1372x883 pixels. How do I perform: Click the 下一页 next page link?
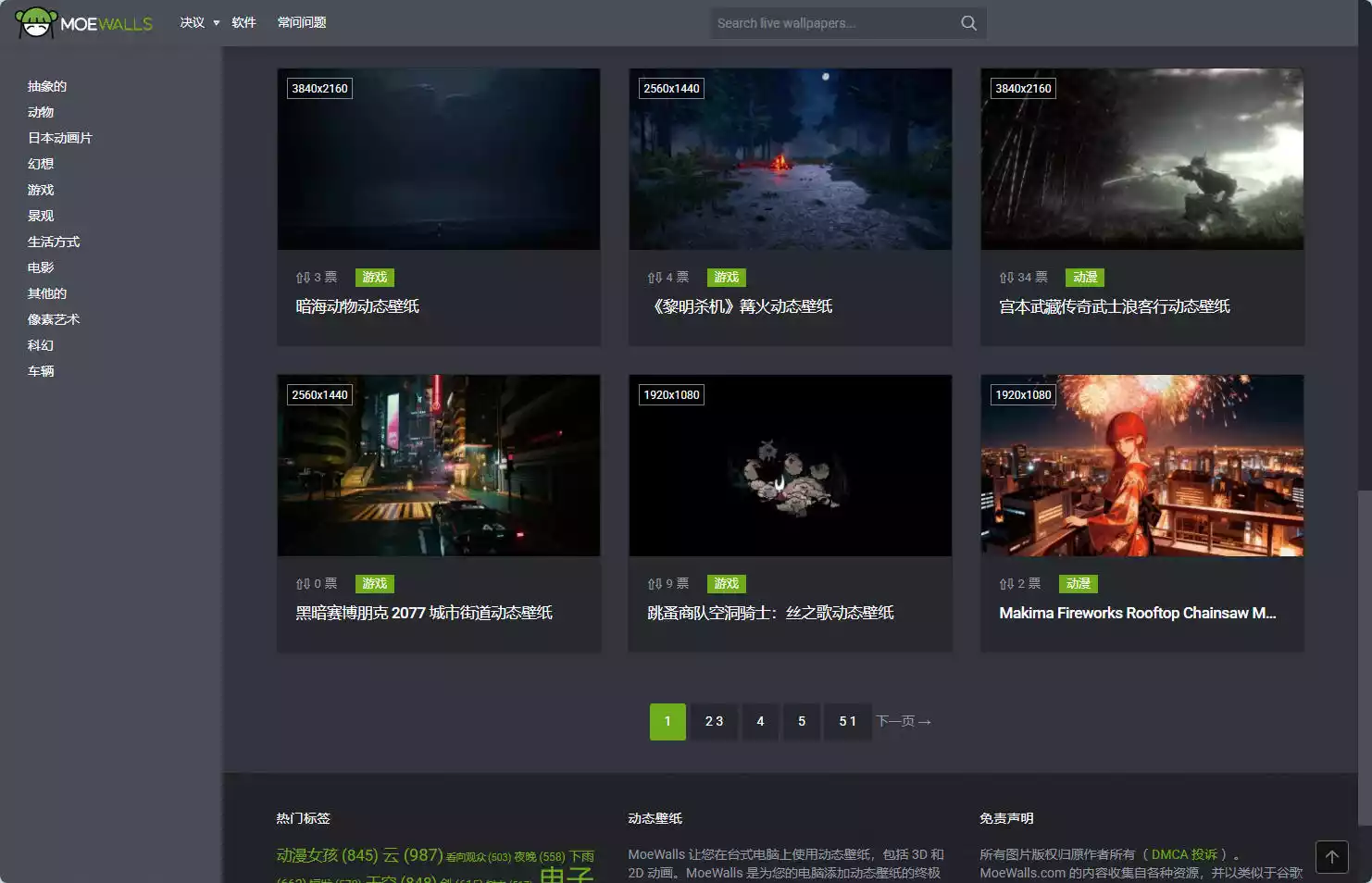(904, 722)
